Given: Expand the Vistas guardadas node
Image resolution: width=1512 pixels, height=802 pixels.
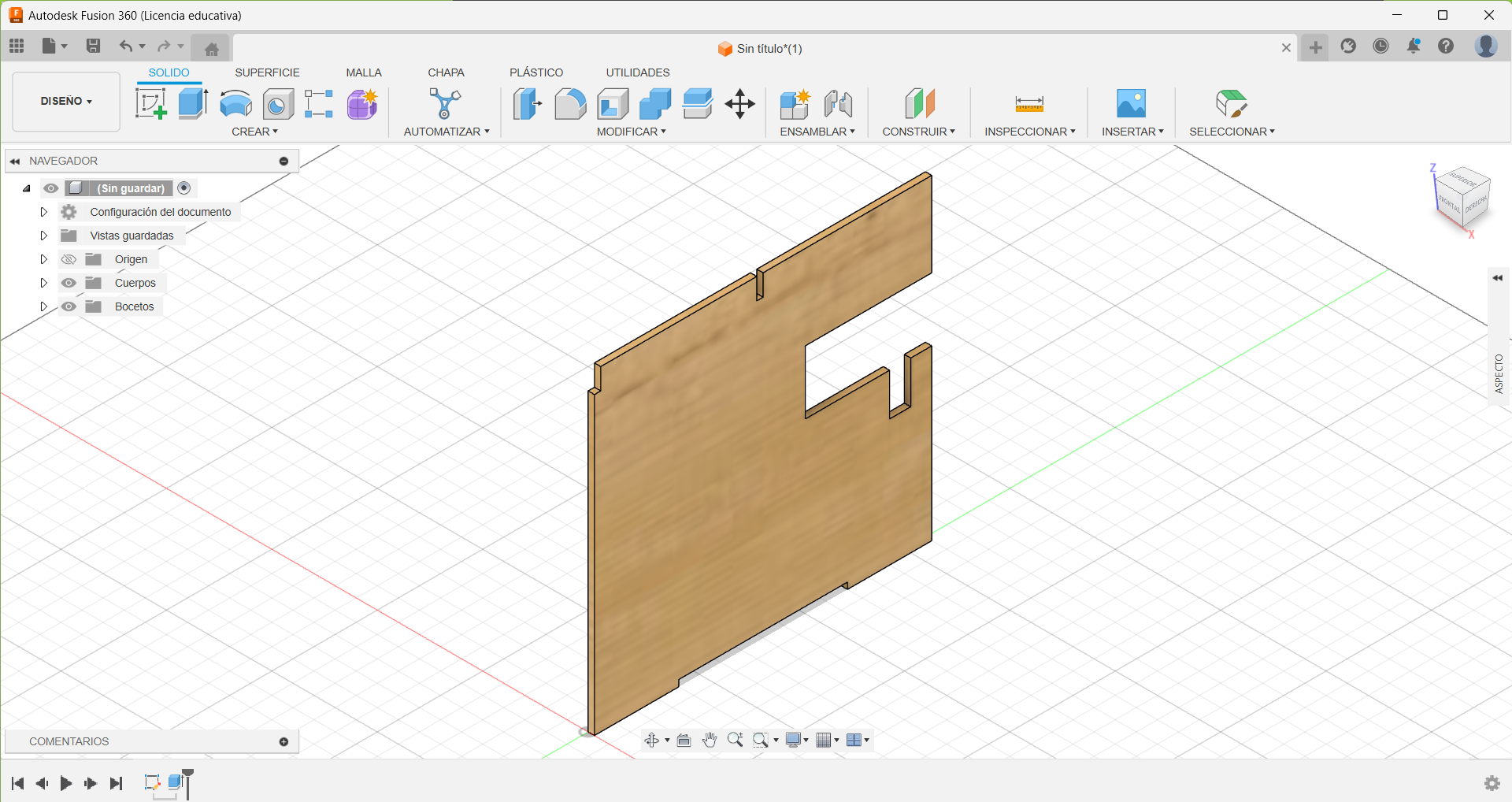Looking at the screenshot, I should 44,236.
